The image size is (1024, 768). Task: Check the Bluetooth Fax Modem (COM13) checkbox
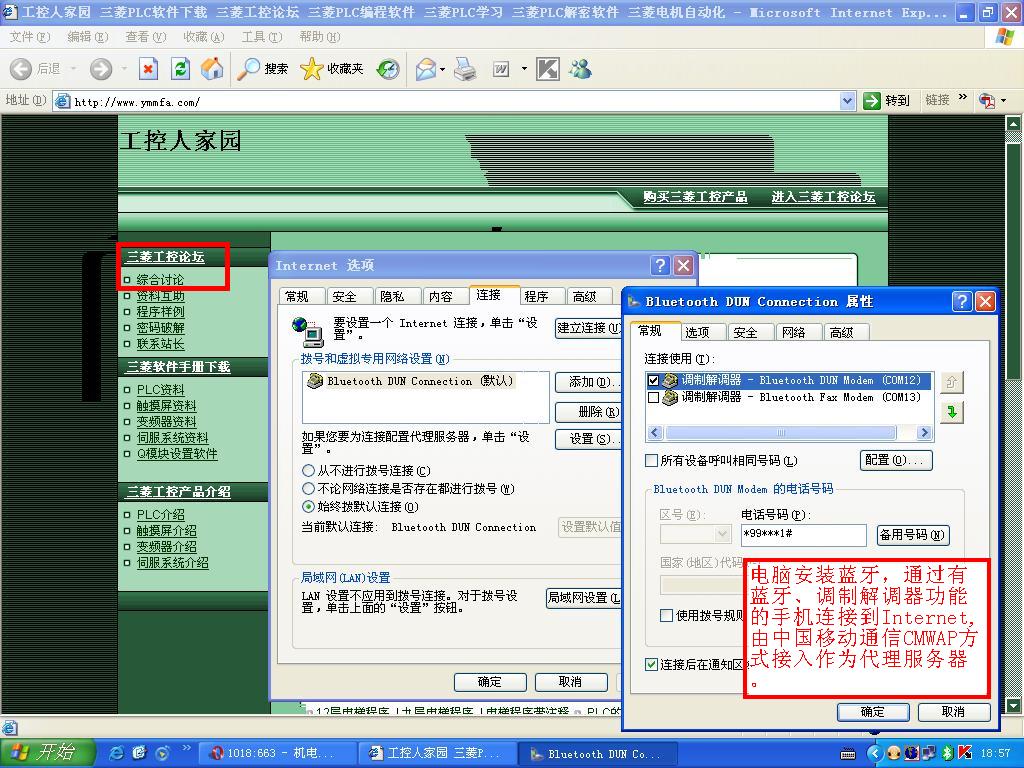click(654, 398)
